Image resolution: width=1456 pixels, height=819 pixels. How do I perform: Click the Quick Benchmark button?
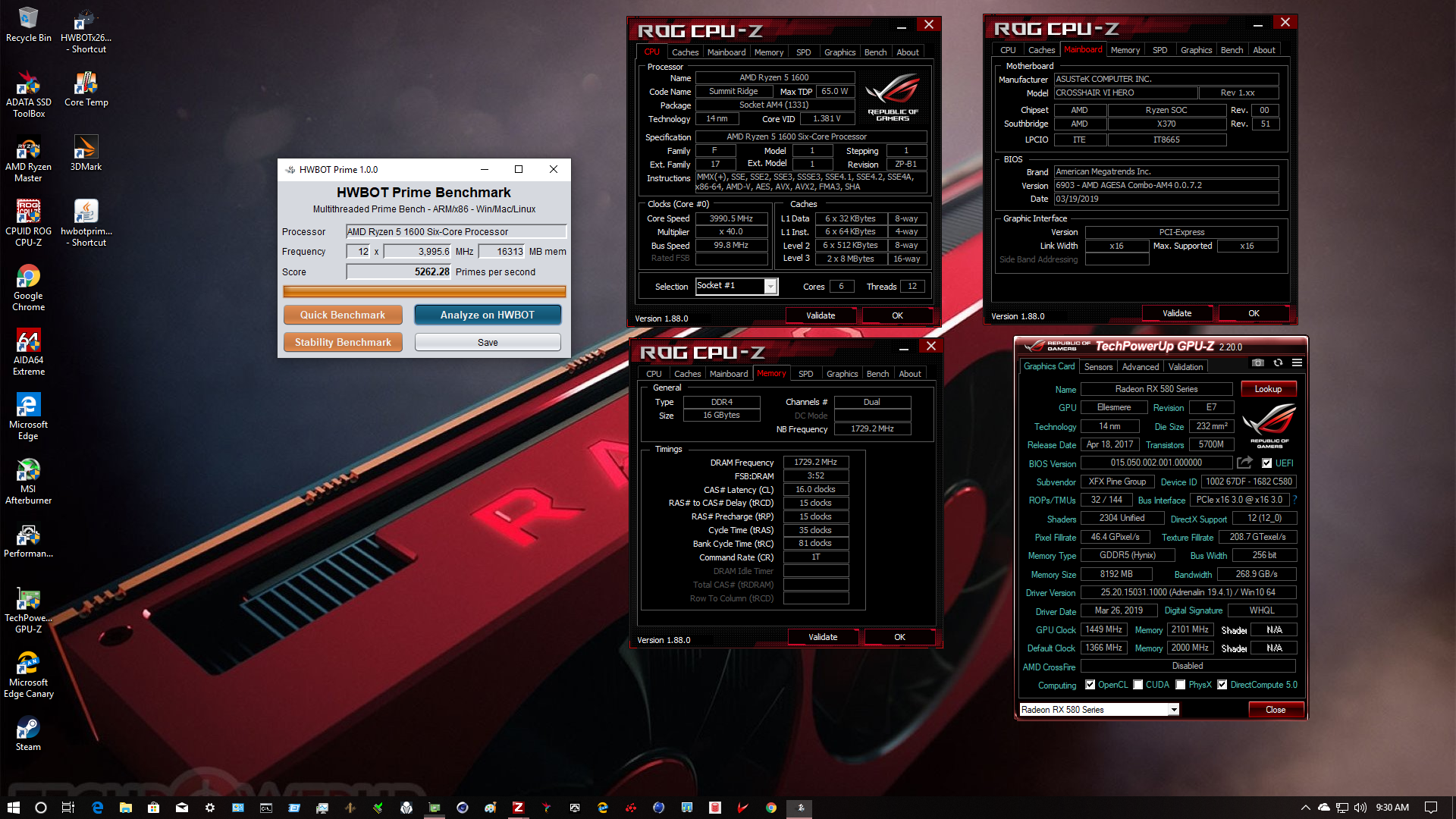coord(342,315)
